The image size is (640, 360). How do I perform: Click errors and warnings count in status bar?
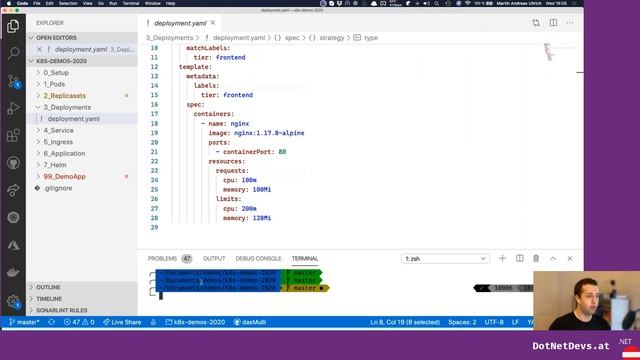coord(79,322)
